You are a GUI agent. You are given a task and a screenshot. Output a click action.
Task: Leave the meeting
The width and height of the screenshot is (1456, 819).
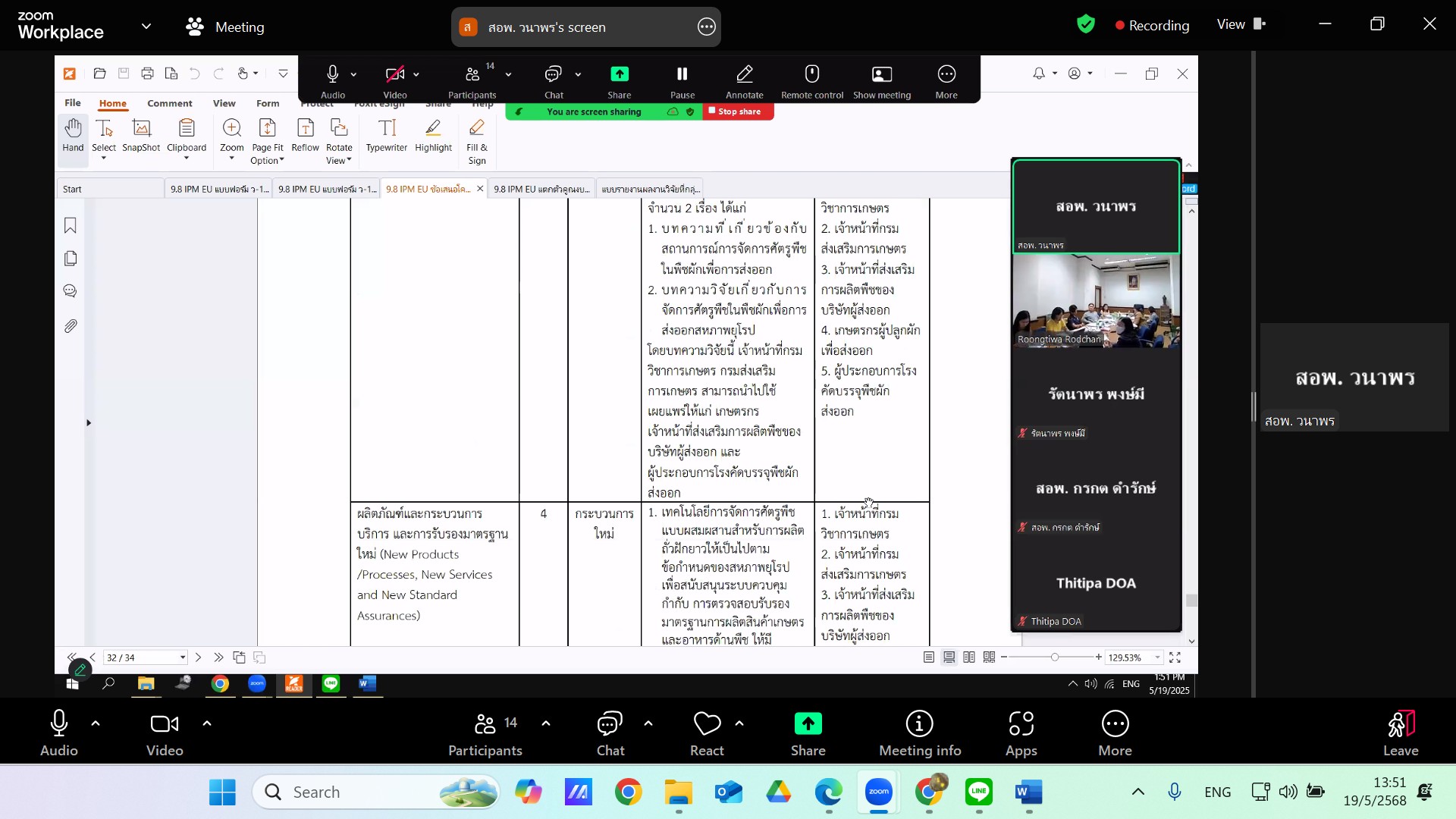pyautogui.click(x=1400, y=733)
